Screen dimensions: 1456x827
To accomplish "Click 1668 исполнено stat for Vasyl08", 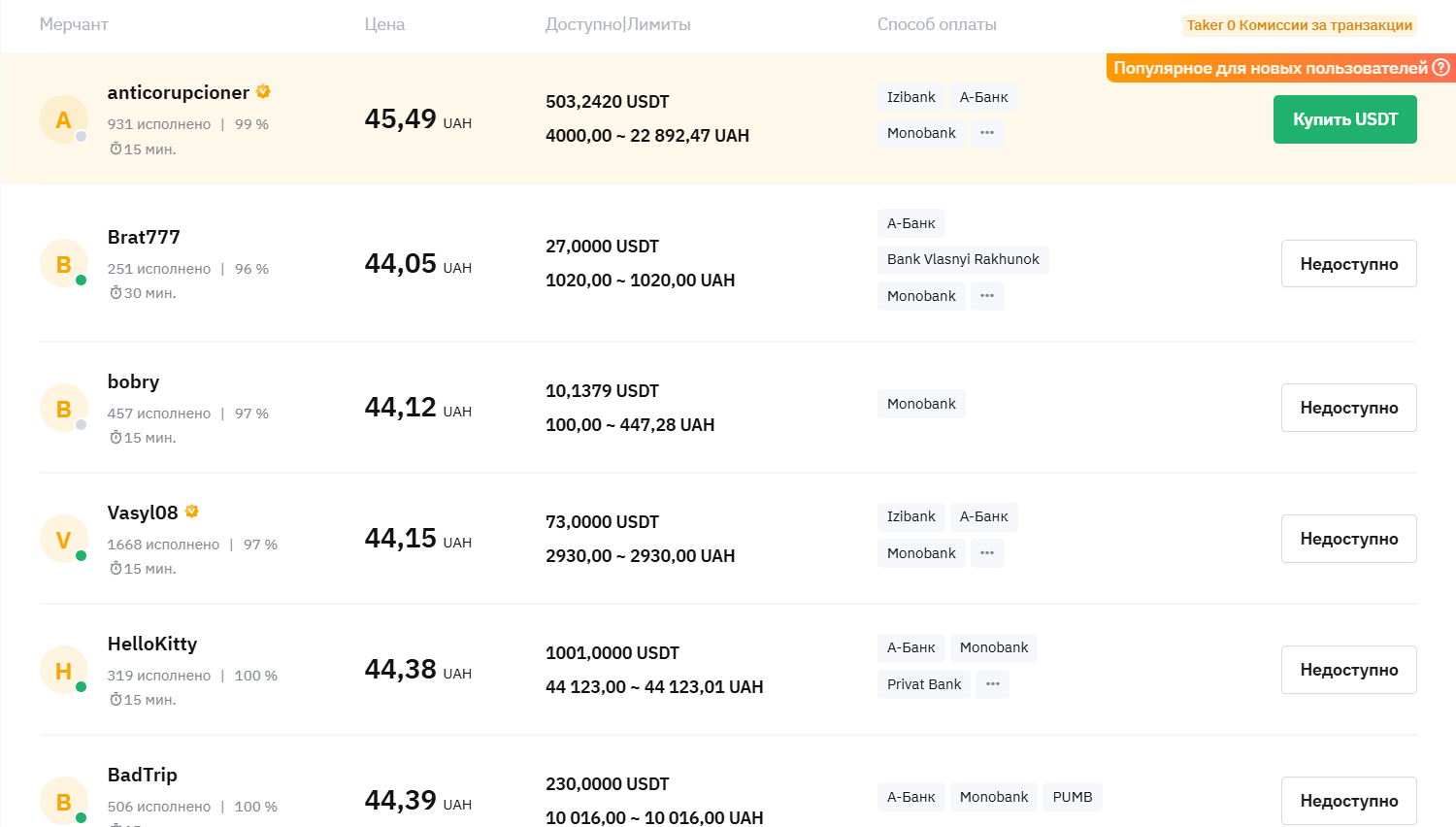I will [163, 545].
